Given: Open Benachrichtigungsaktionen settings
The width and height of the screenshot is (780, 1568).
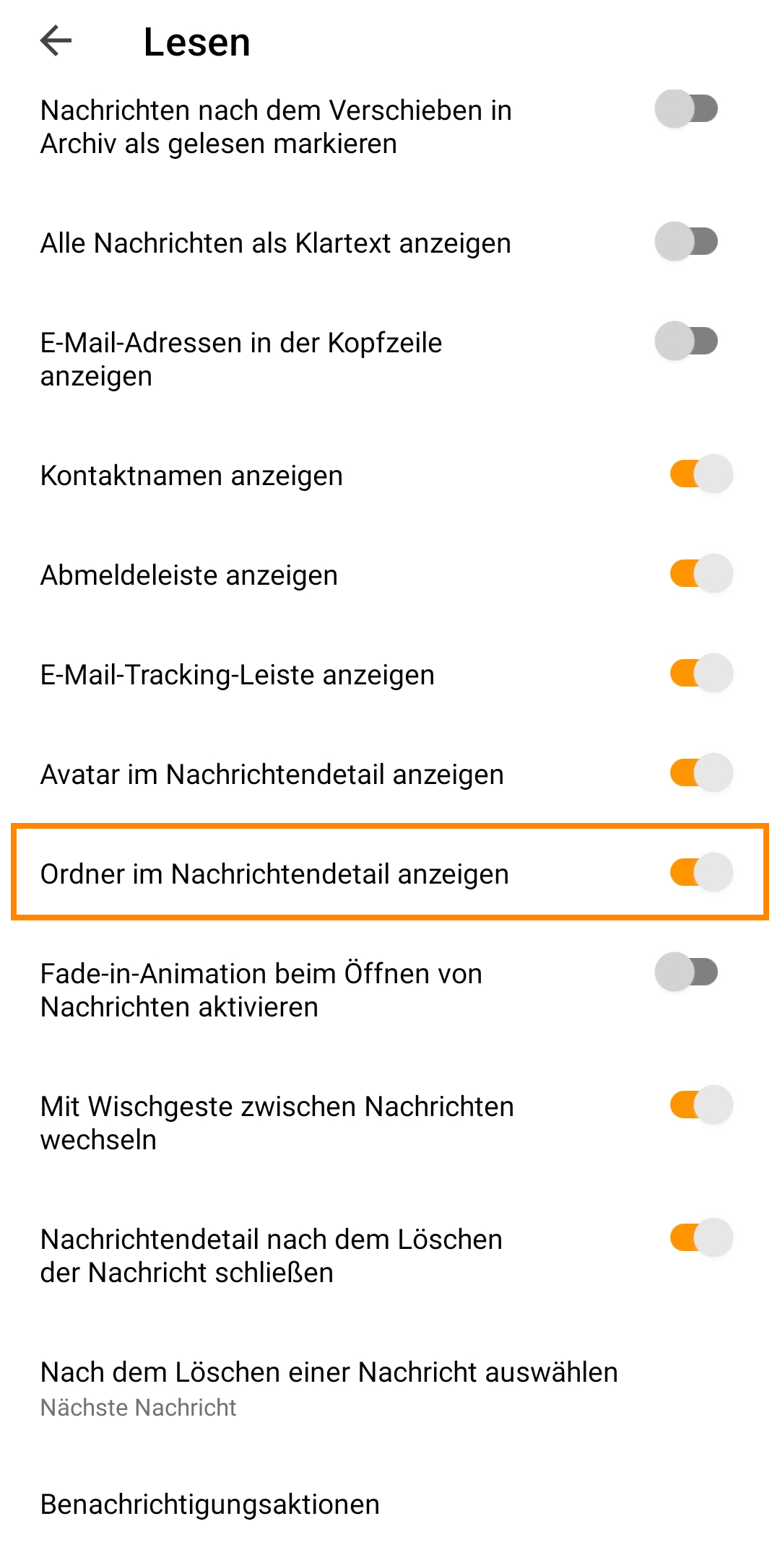Looking at the screenshot, I should tap(209, 1504).
